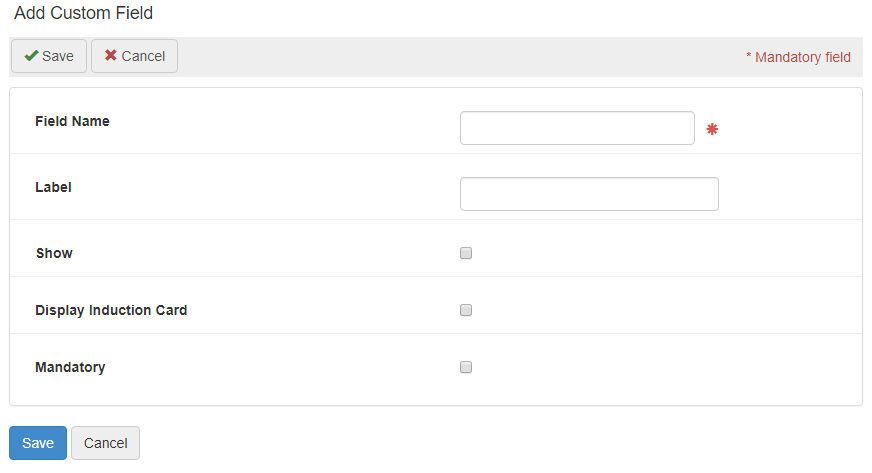Click the top toolbar Cancel button
This screenshot has width=872, height=473.
(x=135, y=56)
